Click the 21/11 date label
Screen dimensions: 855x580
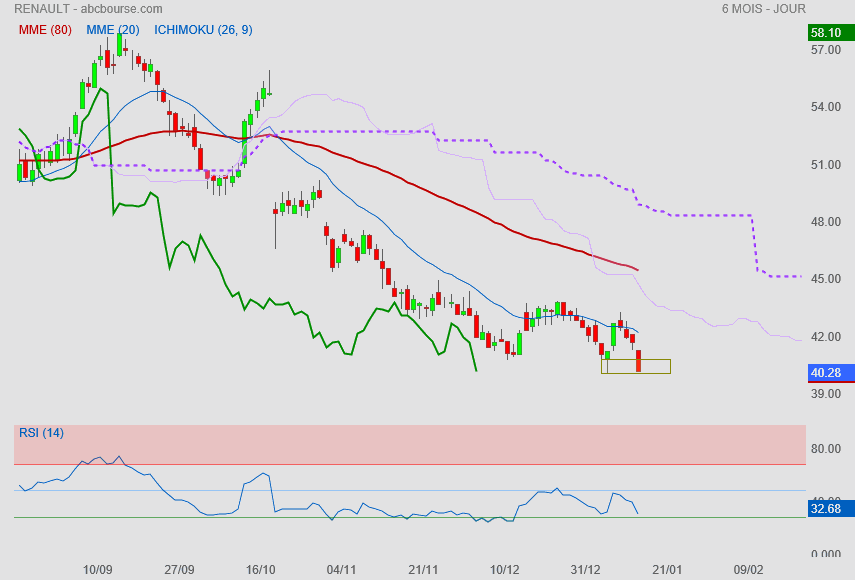click(423, 570)
